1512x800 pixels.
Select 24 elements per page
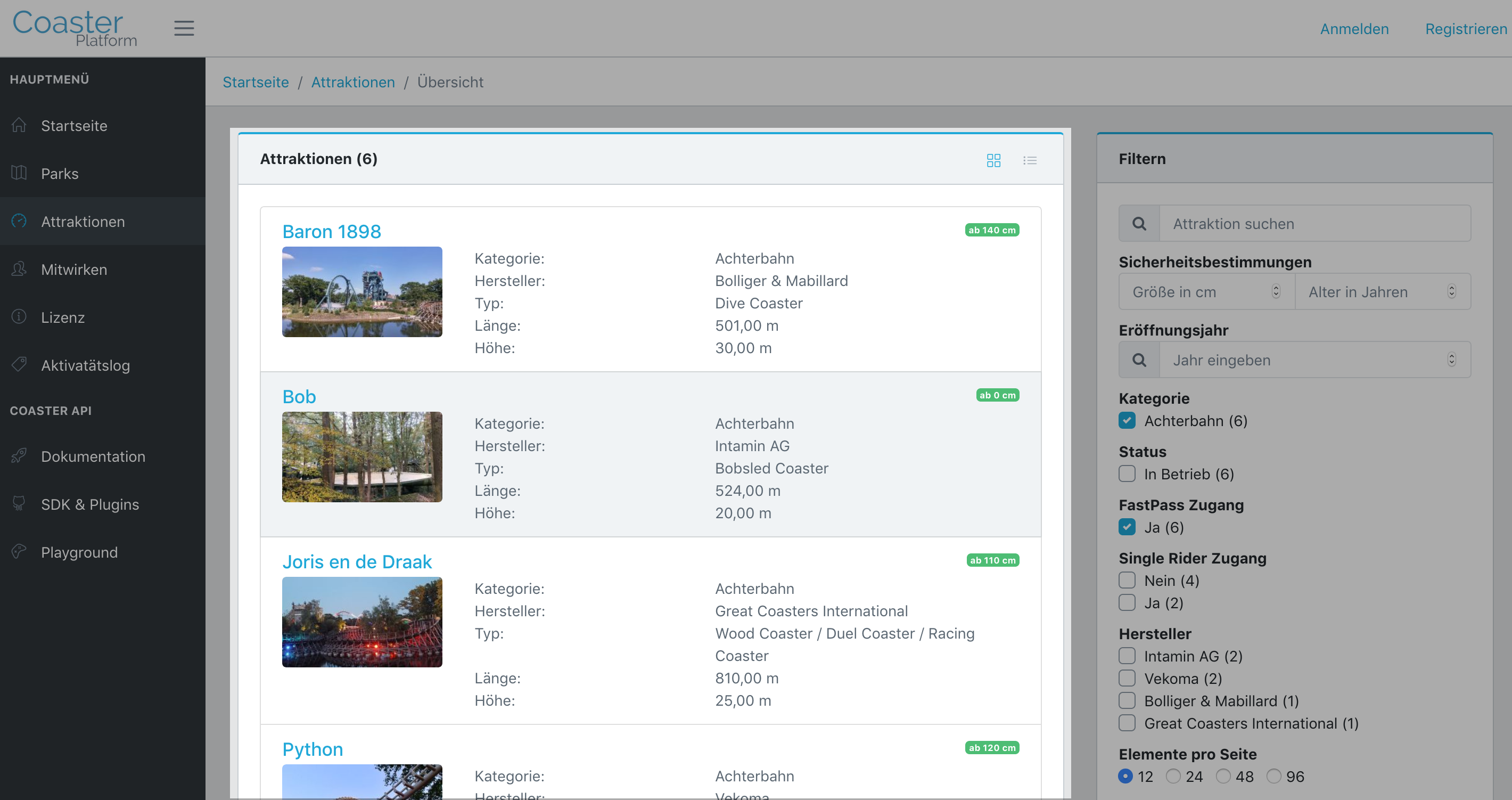[1173, 776]
